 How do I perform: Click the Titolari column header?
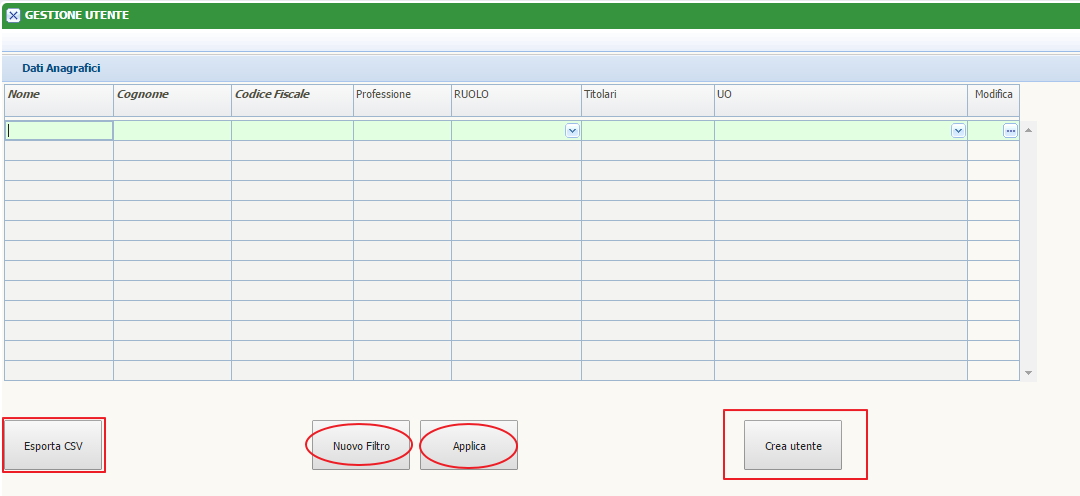[647, 95]
